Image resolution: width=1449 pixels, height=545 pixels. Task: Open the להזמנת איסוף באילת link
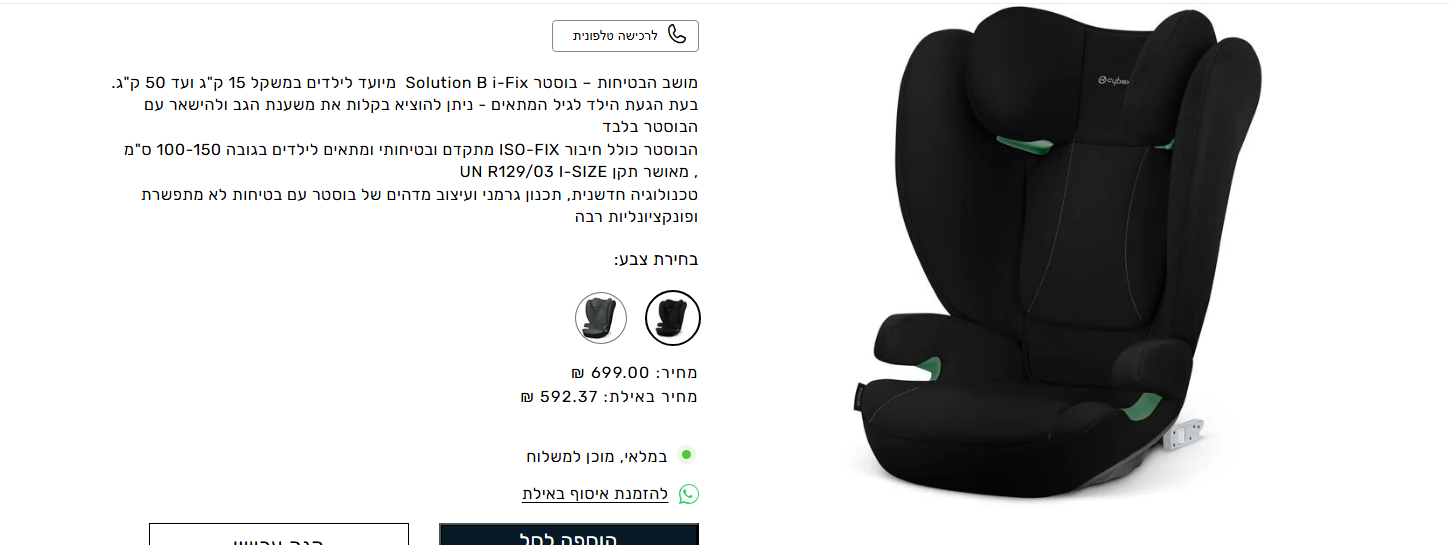click(595, 494)
